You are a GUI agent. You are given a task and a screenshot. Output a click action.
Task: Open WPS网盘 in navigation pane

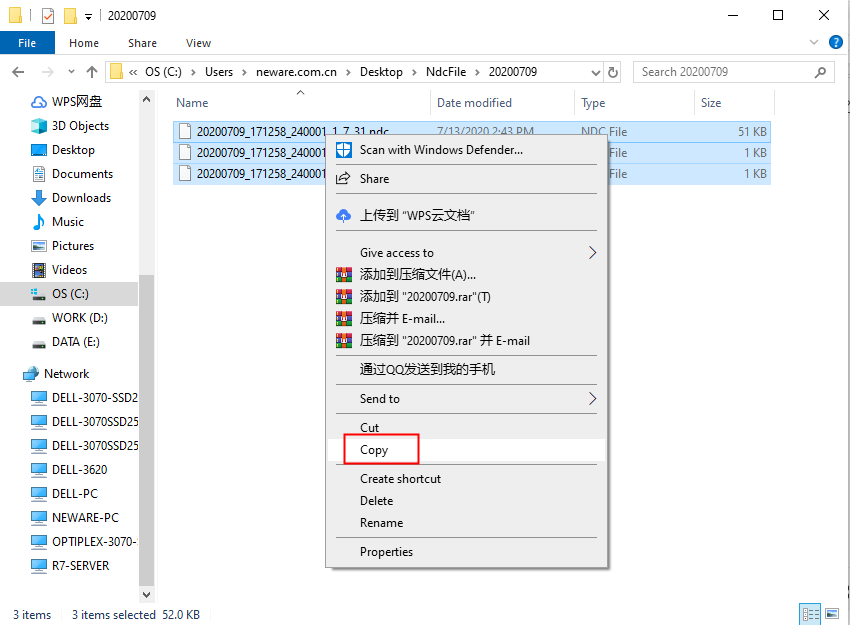pos(76,101)
